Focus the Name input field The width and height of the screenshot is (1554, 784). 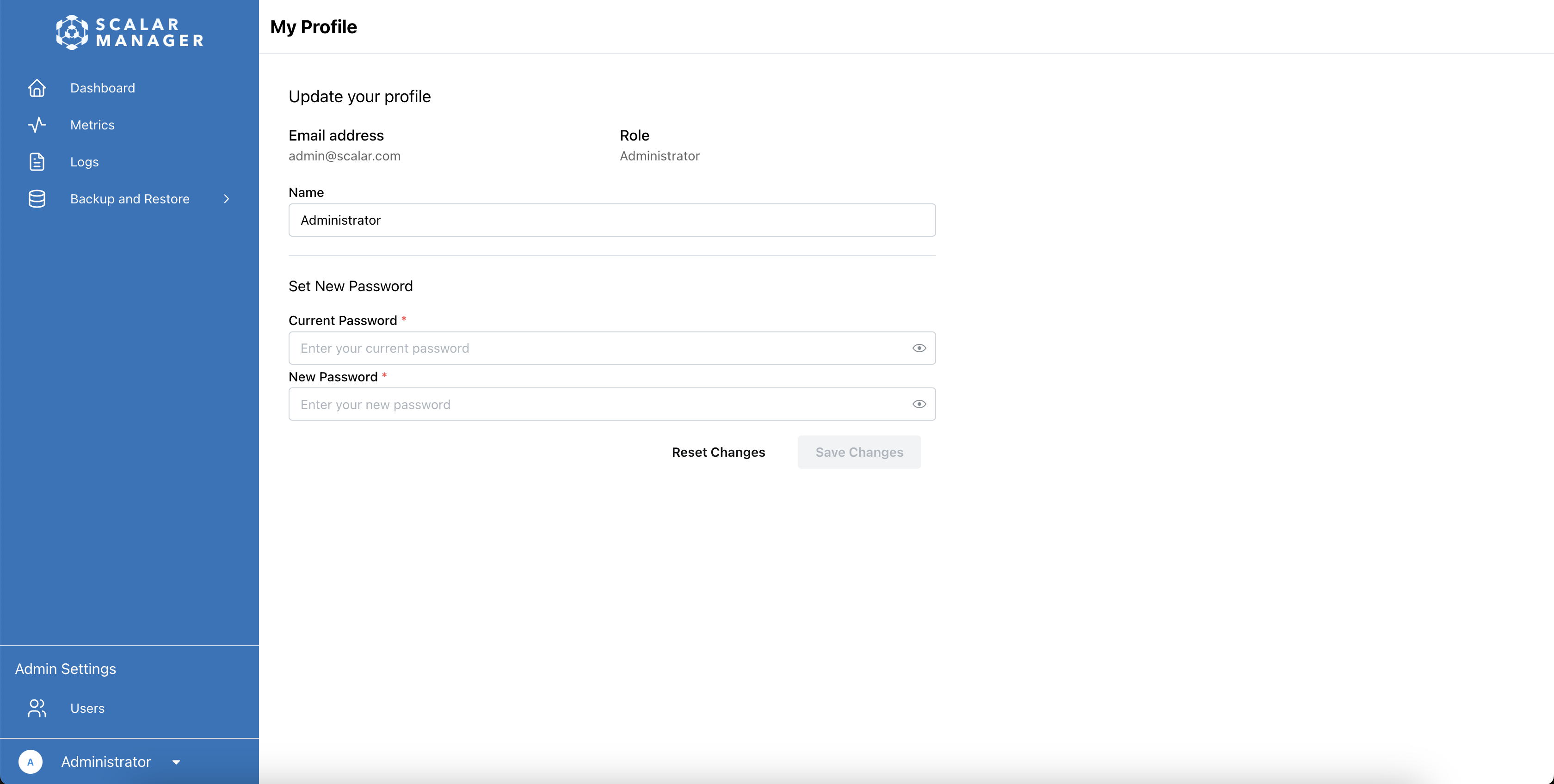click(x=612, y=220)
